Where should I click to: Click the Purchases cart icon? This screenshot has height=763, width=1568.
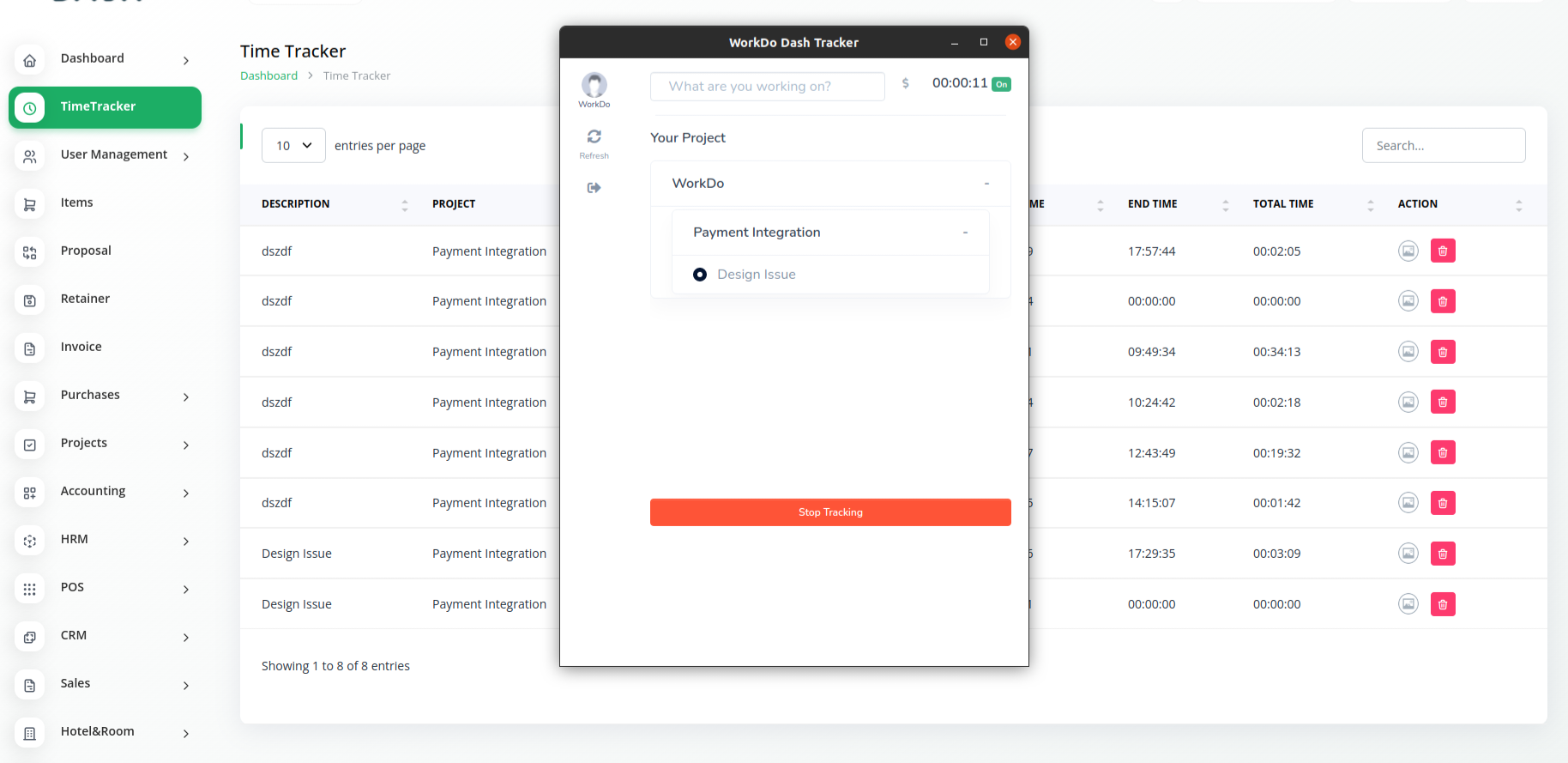[30, 397]
